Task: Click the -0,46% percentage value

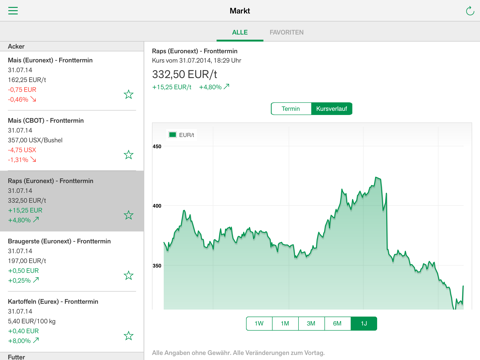Action: [18, 99]
